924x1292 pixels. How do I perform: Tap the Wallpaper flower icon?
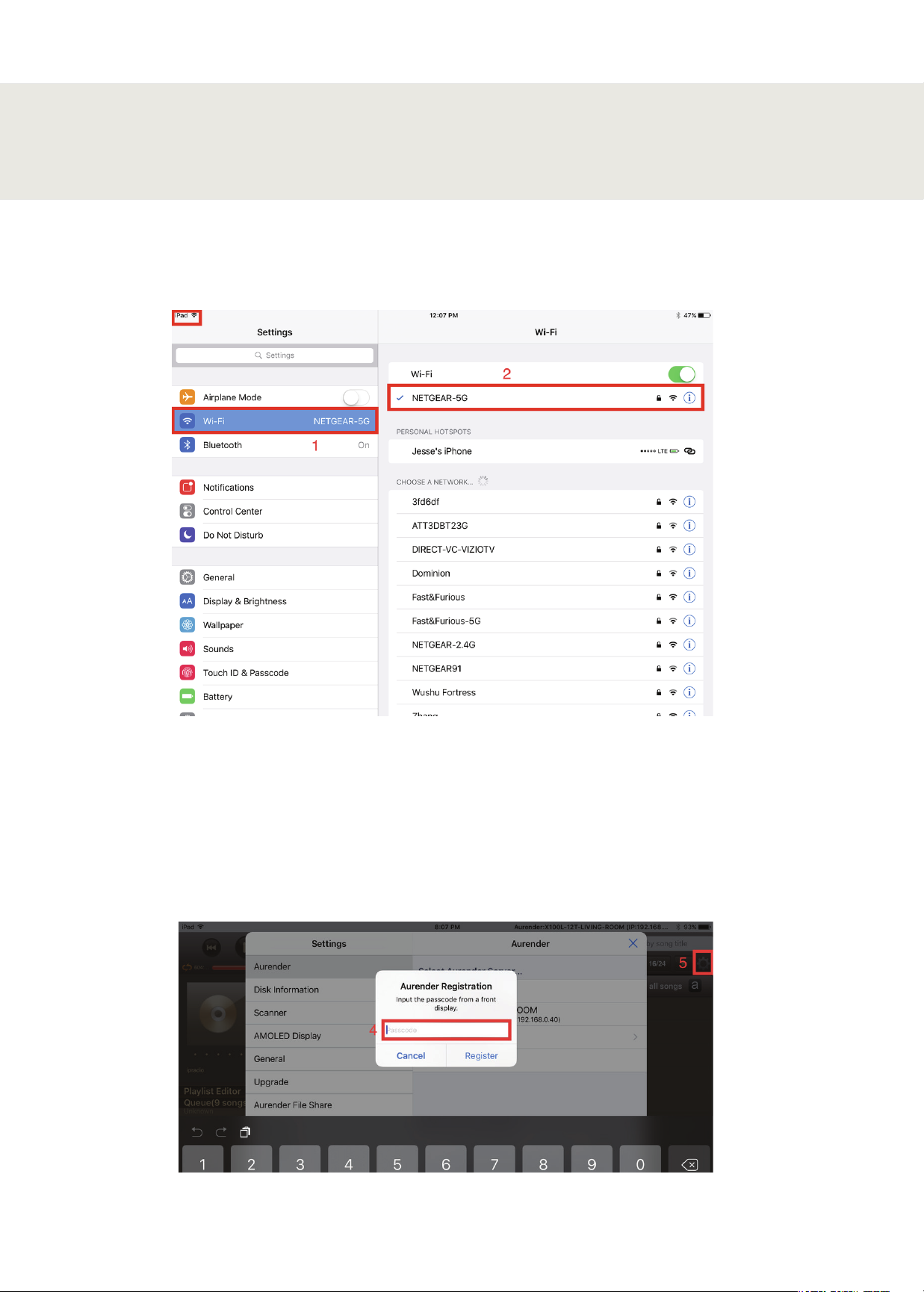click(x=187, y=625)
